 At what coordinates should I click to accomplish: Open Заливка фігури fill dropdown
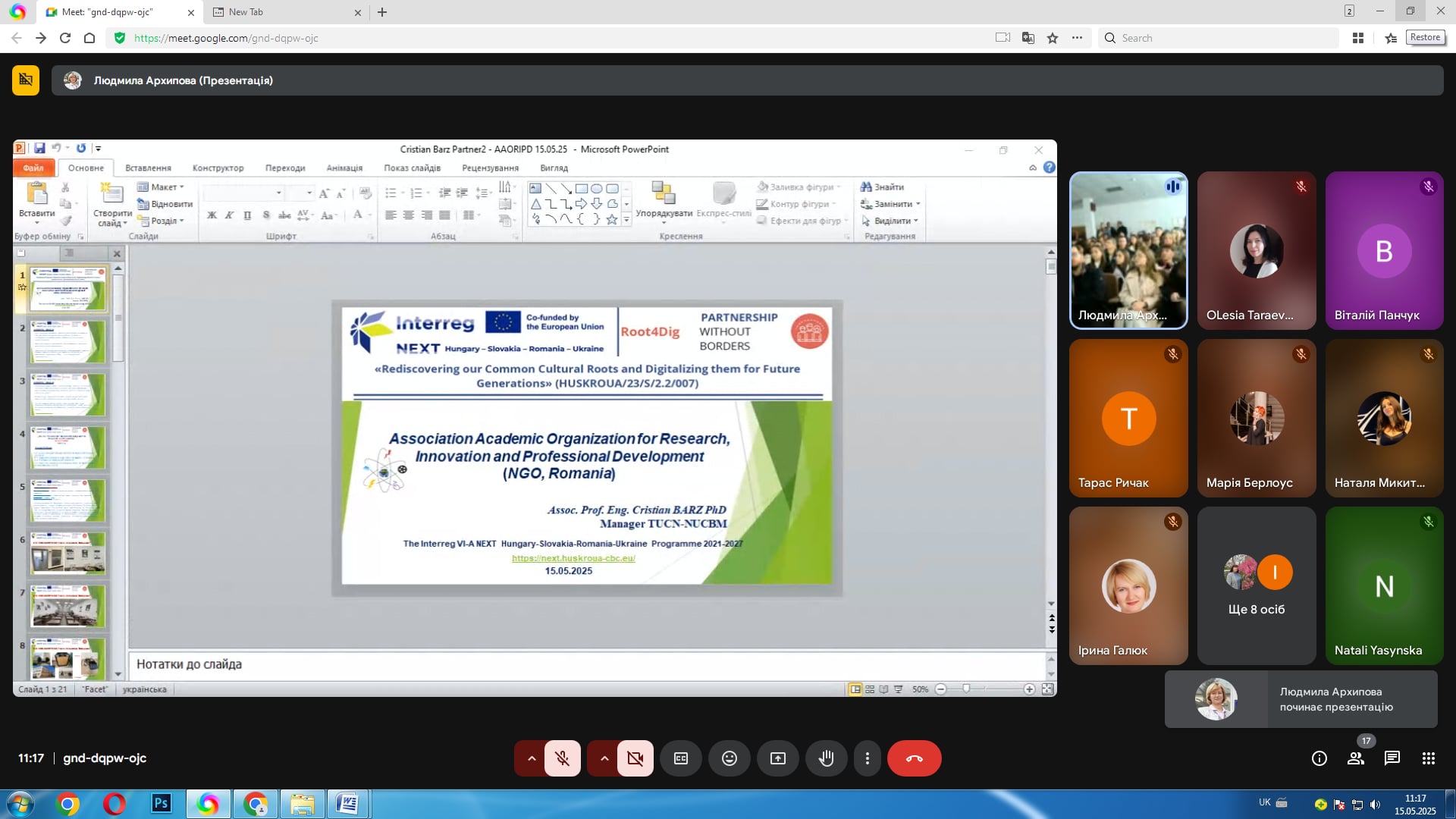point(799,187)
